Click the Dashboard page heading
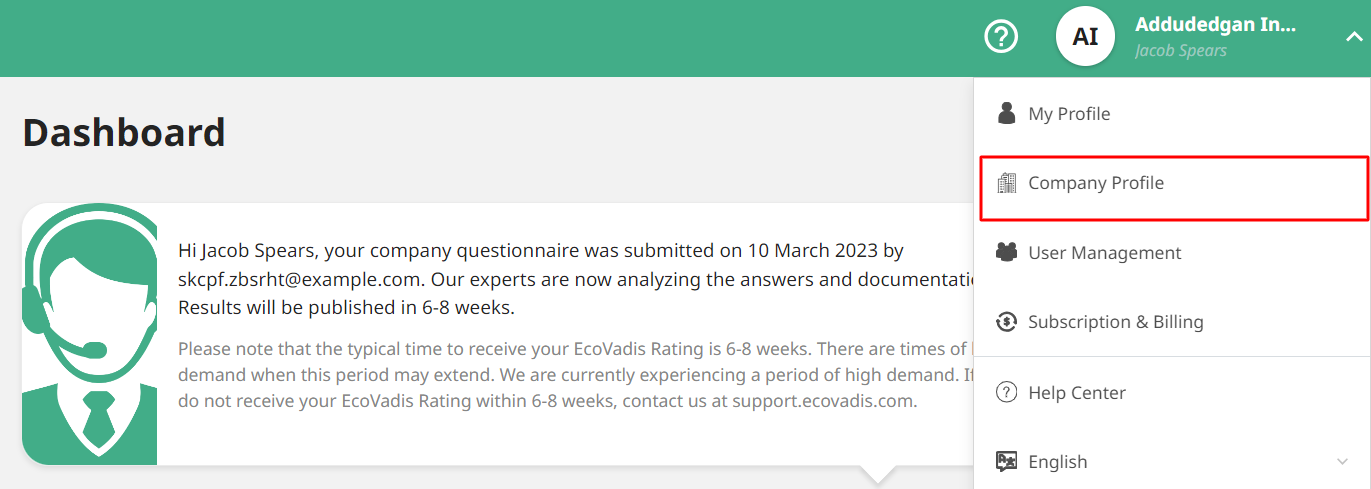This screenshot has height=489, width=1371. point(124,132)
